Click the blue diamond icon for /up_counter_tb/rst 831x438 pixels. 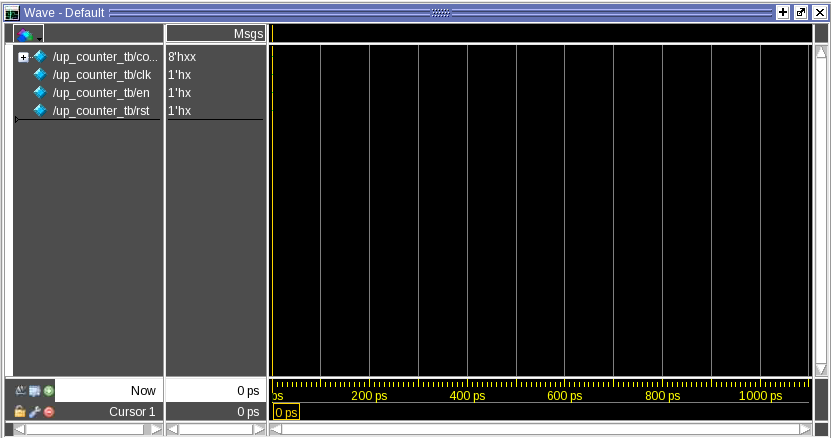[x=40, y=110]
